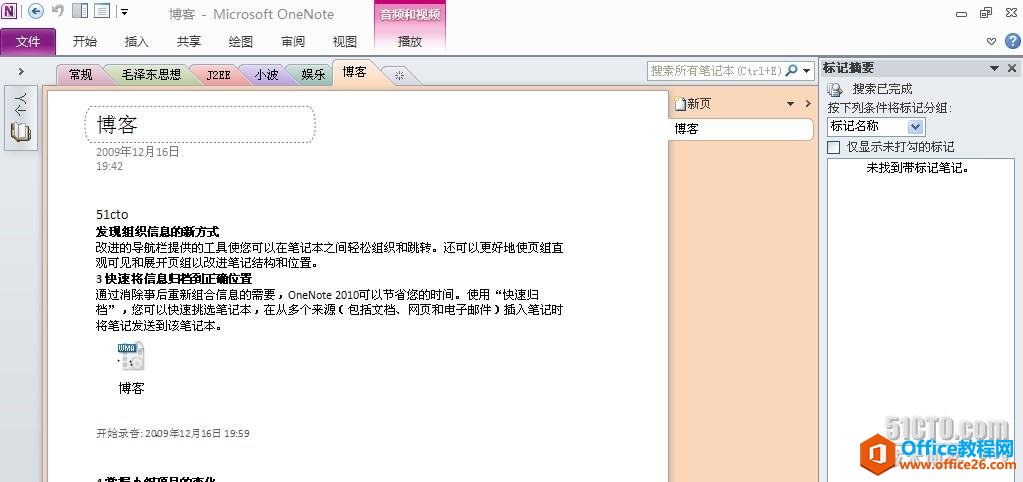1023x482 pixels.
Task: Click the search all notebooks input field
Action: click(x=716, y=70)
